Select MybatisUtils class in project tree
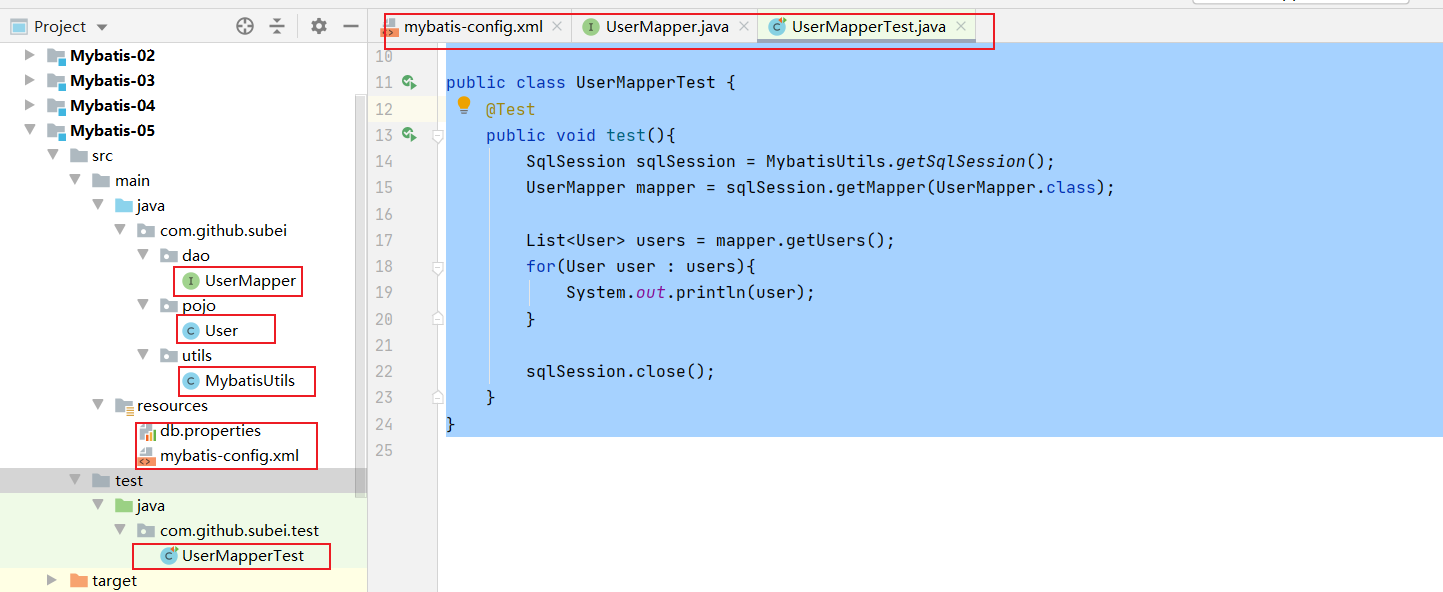The image size is (1443, 592). click(x=249, y=381)
